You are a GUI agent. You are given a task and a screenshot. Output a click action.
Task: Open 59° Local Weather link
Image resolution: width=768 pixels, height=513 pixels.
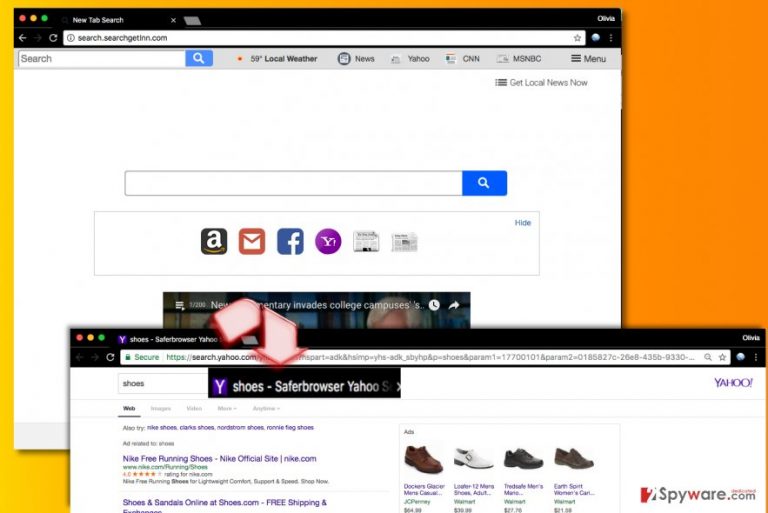pos(277,59)
